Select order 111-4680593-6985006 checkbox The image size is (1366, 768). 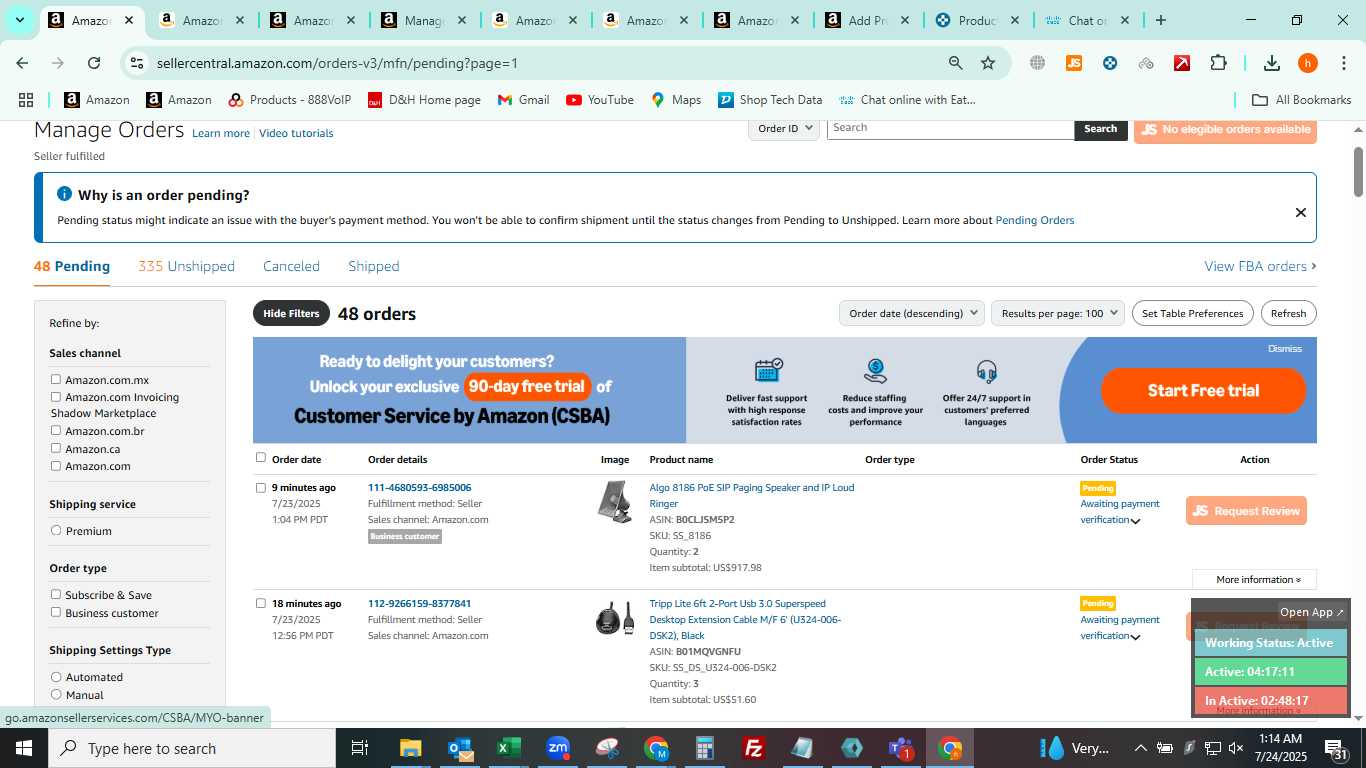(261, 488)
